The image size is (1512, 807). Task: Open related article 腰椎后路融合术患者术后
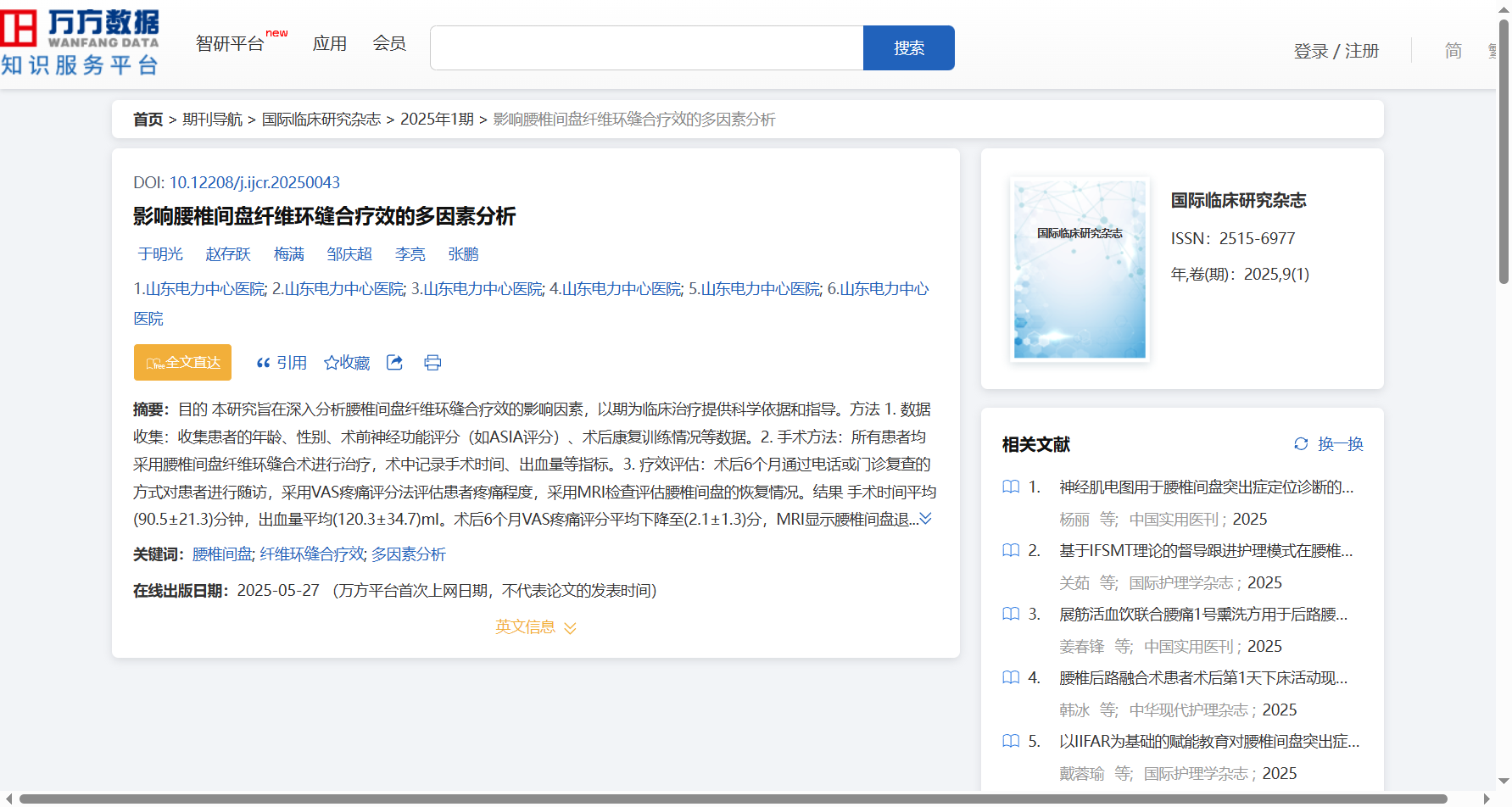[1203, 677]
